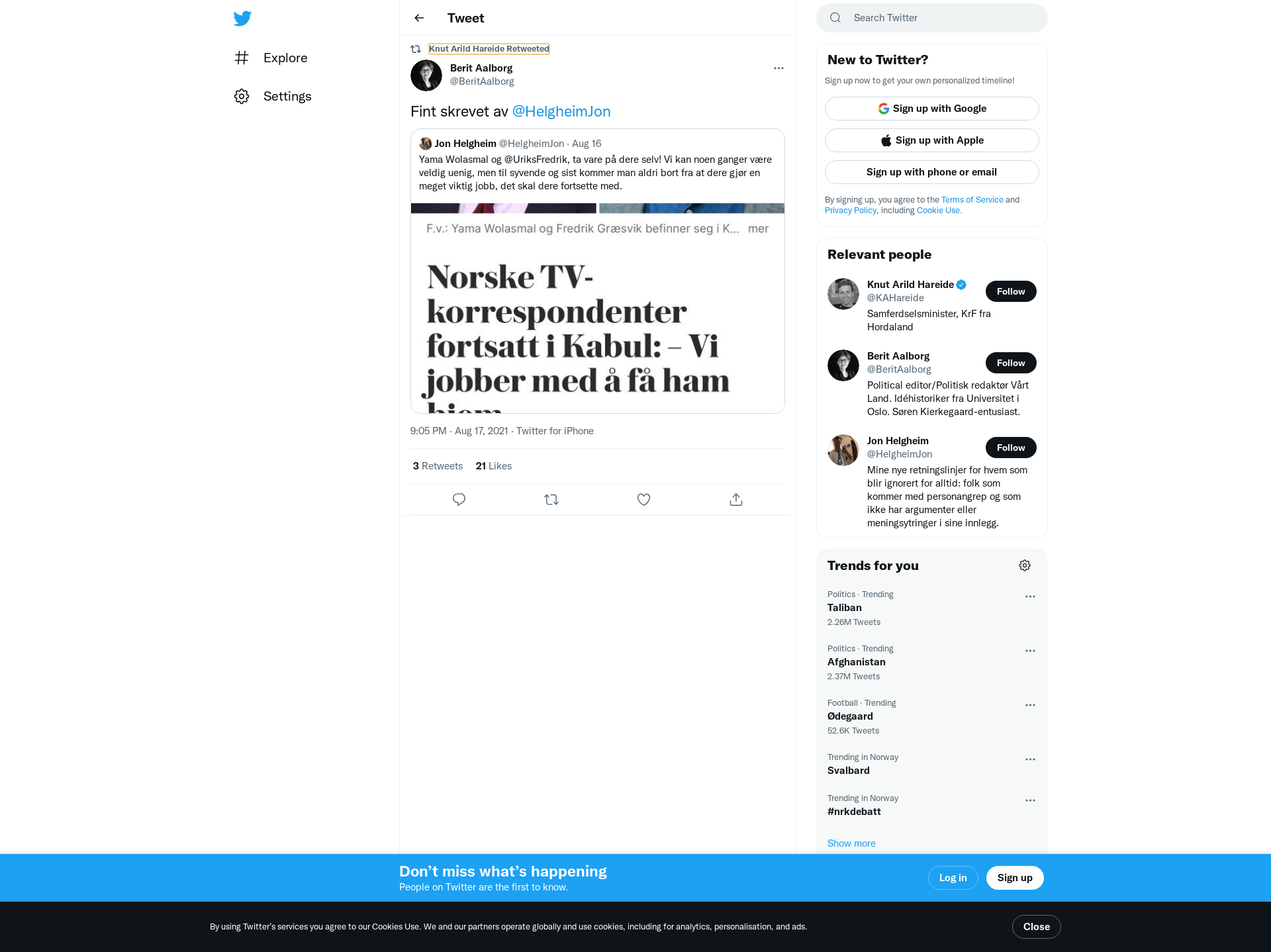Show more trends
This screenshot has width=1271, height=952.
point(851,843)
